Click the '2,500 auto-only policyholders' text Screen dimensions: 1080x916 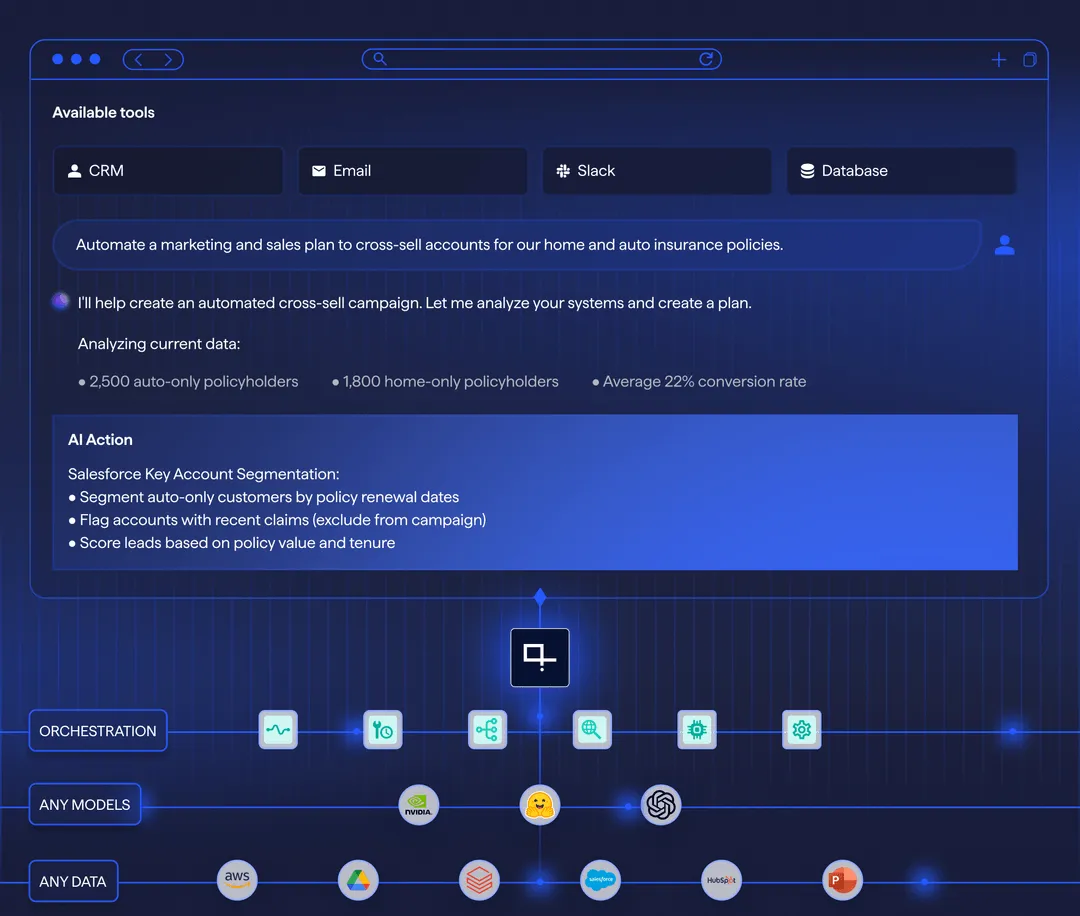point(194,382)
